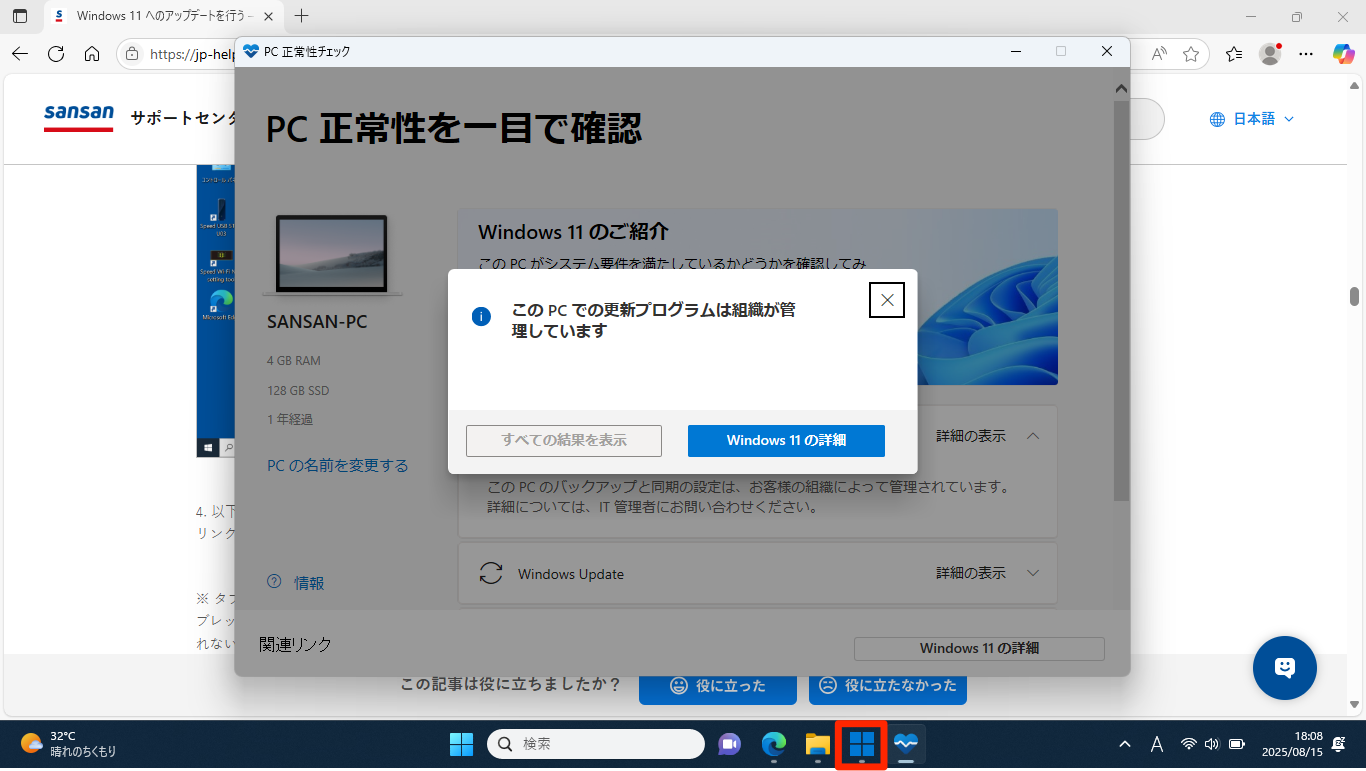1366x771 pixels.
Task: Add page to favorites with star icon
Action: point(1190,54)
